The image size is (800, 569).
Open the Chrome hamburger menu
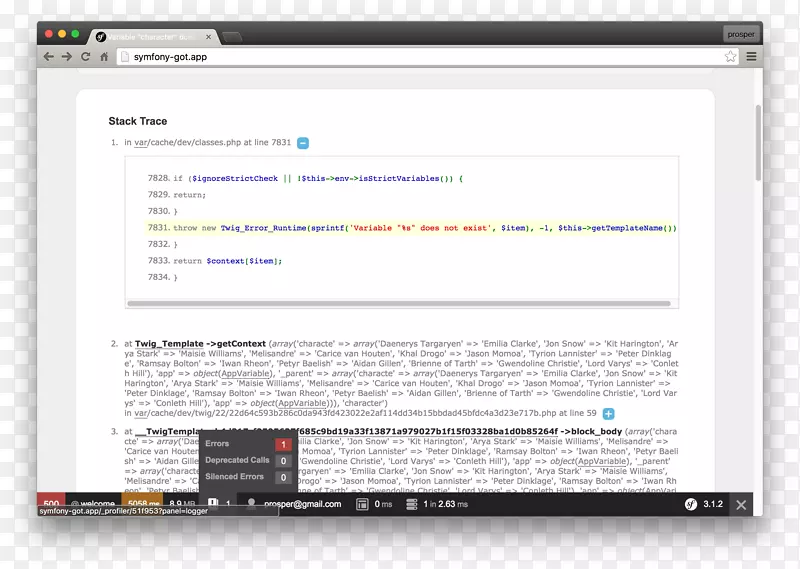coord(751,57)
